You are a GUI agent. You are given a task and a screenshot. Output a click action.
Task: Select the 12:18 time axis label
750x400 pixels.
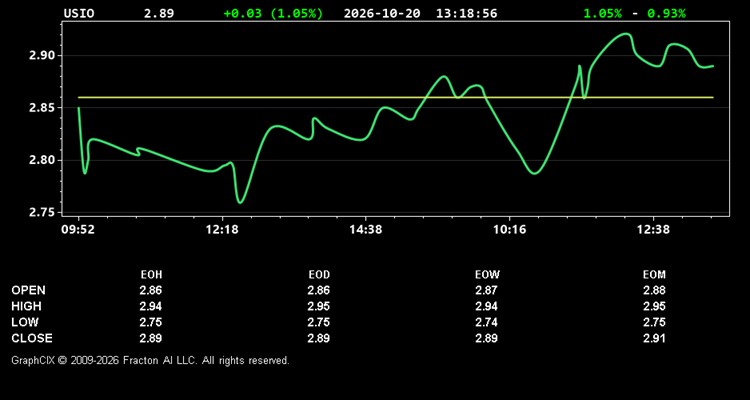(x=222, y=230)
